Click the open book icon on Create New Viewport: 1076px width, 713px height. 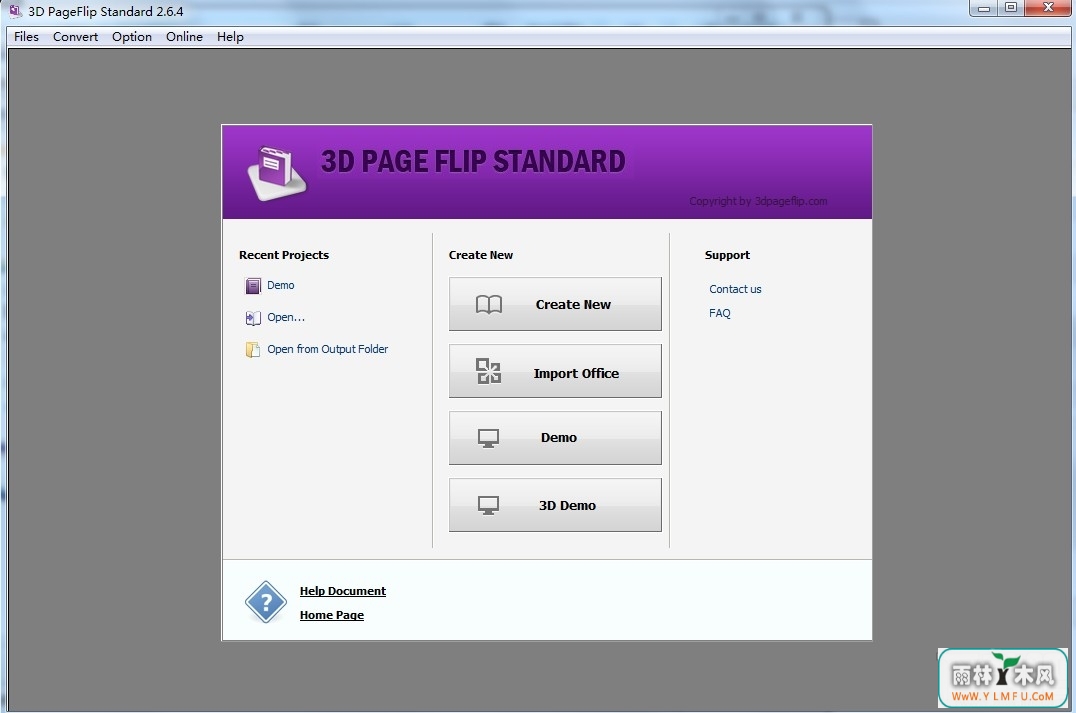point(489,305)
